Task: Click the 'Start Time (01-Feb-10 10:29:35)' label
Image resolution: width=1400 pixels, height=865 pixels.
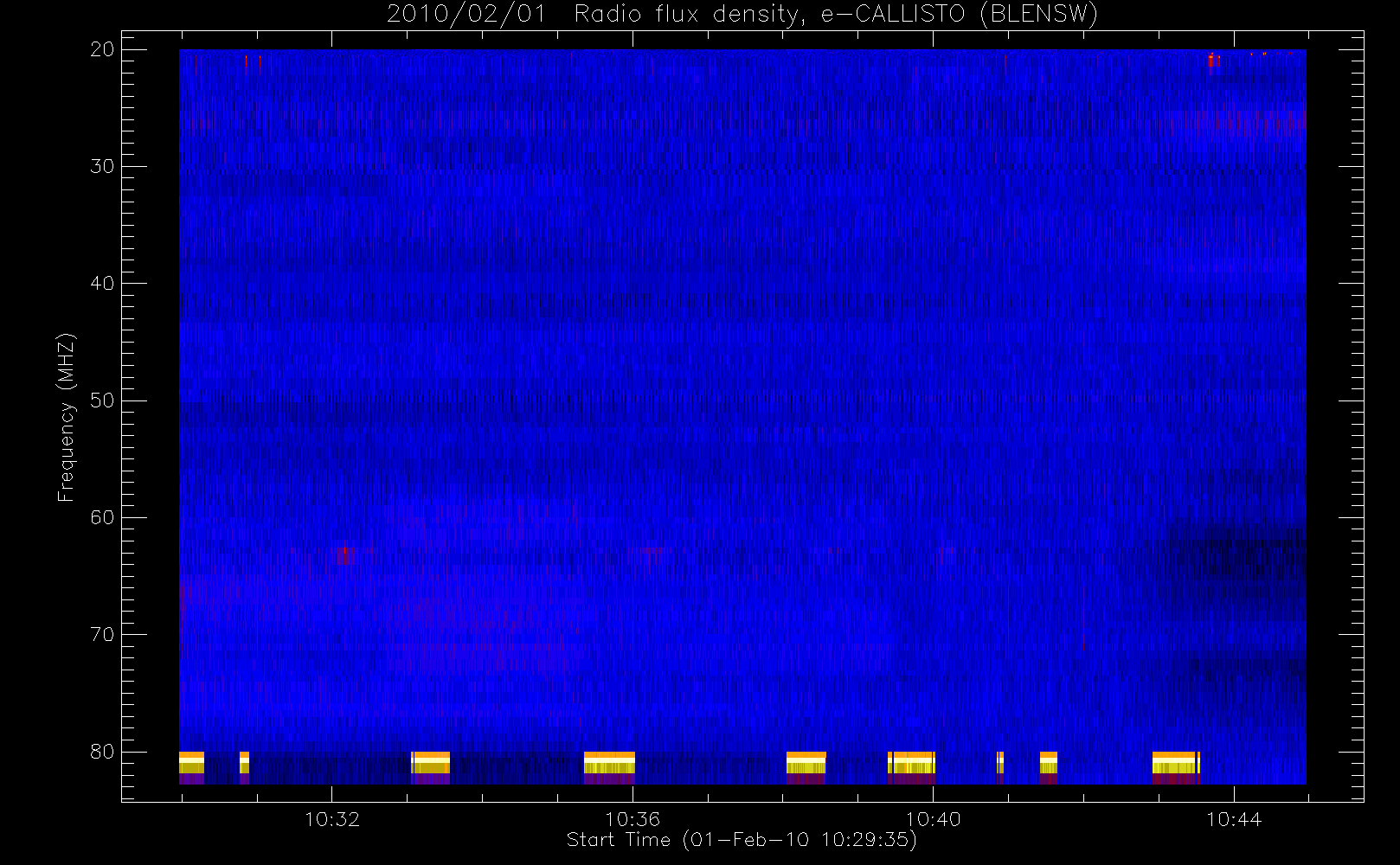Action: click(742, 840)
